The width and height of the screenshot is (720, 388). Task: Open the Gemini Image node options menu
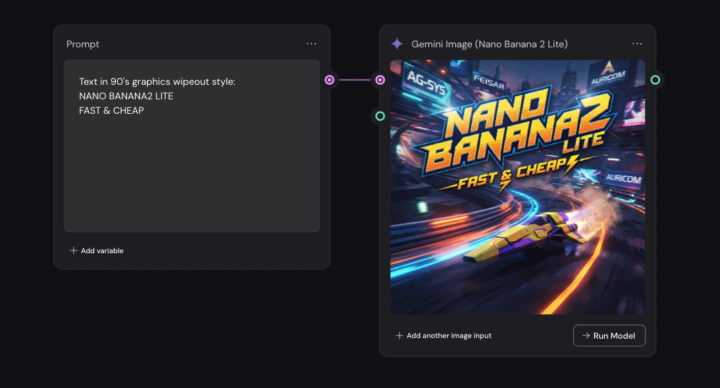coord(637,44)
